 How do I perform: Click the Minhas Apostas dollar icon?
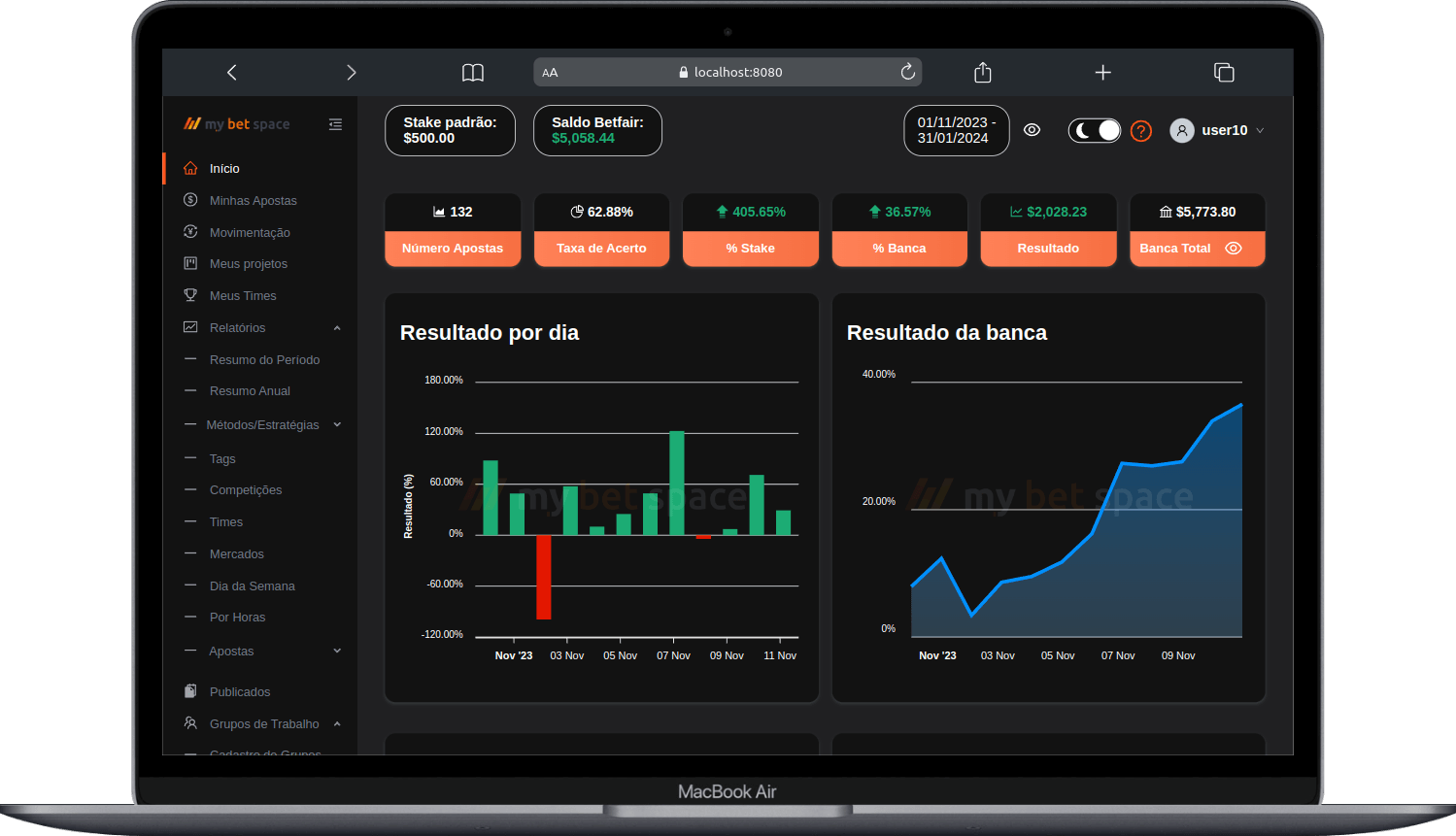pos(190,200)
